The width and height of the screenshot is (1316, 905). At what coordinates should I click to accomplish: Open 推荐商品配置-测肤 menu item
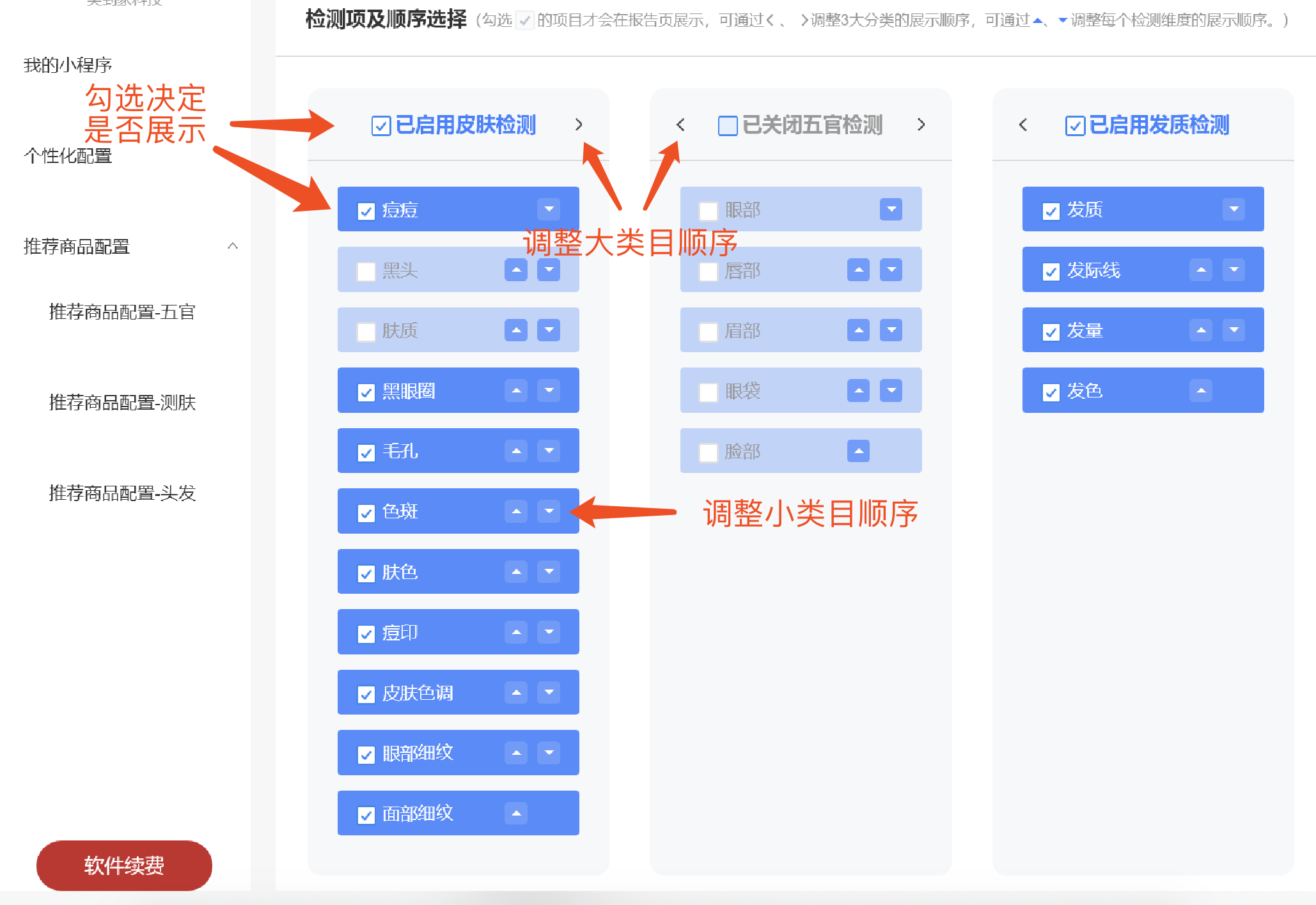click(x=122, y=403)
